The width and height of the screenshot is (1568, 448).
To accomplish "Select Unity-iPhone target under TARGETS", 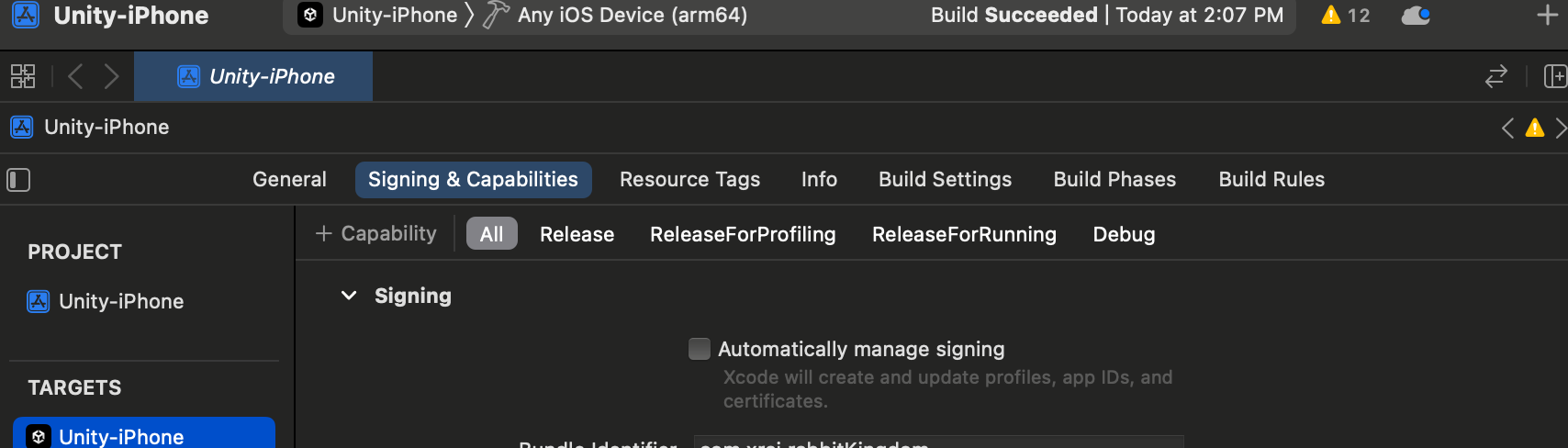I will [x=144, y=435].
